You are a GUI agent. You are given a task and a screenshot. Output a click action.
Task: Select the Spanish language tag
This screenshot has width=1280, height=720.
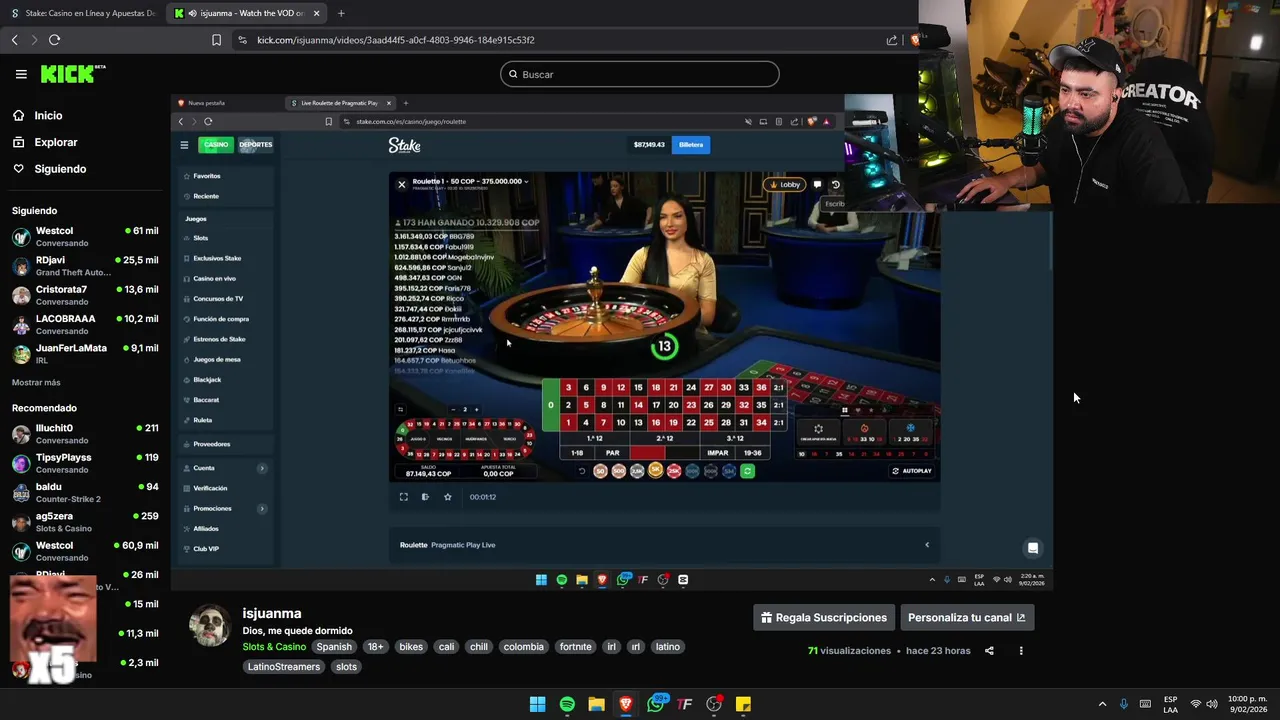(334, 647)
